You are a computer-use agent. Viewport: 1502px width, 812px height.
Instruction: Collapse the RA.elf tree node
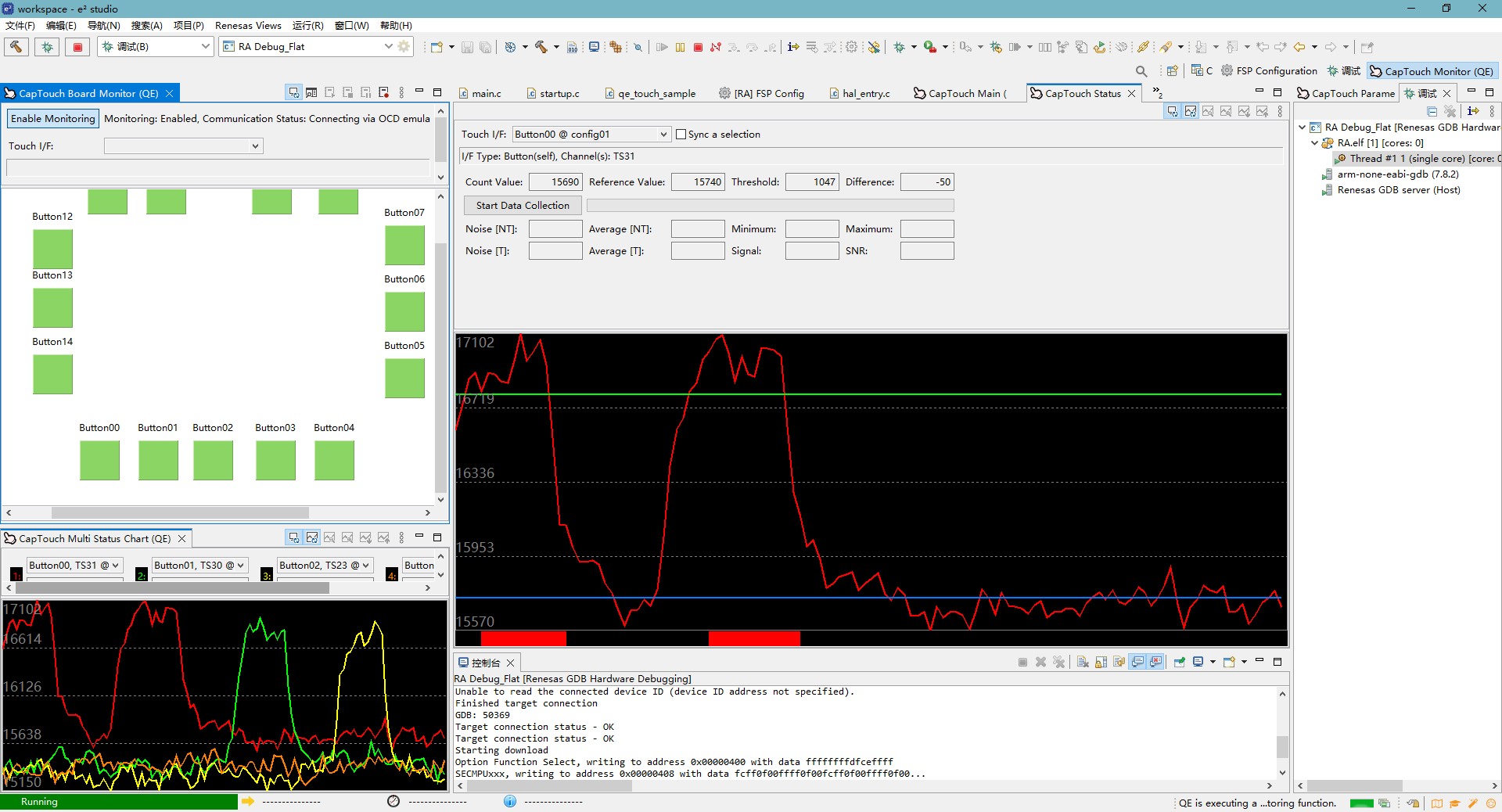coord(1314,143)
